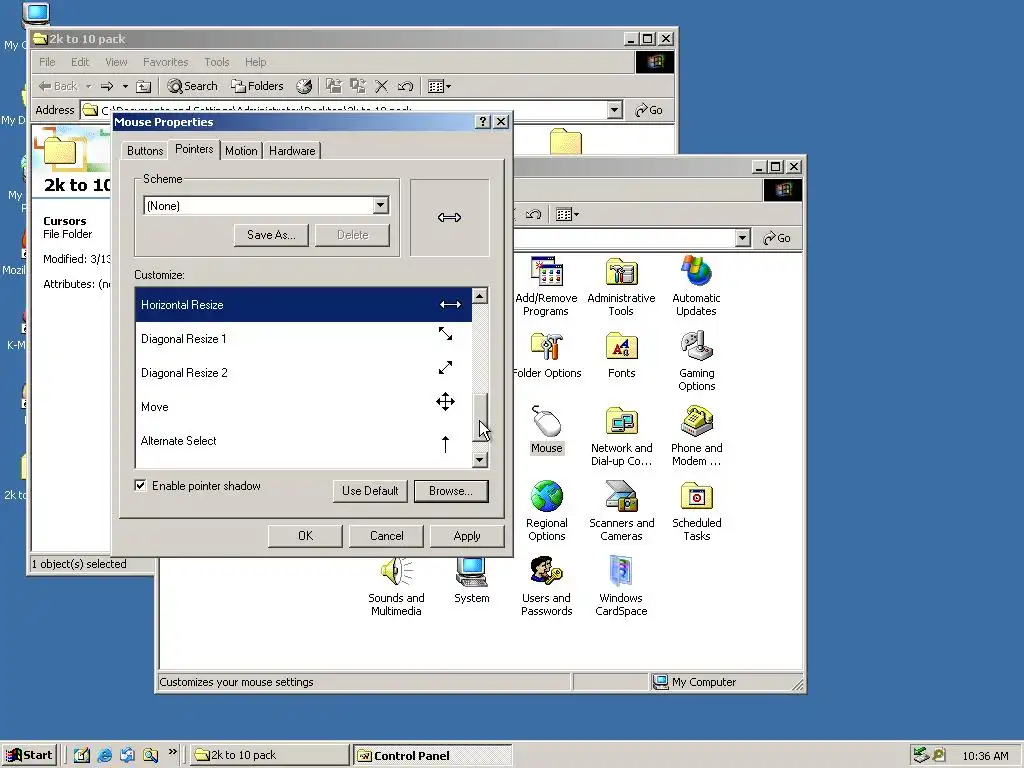Screen dimensions: 1024x768
Task: Click the cursor list scrollbar thumb
Action: pyautogui.click(x=479, y=417)
